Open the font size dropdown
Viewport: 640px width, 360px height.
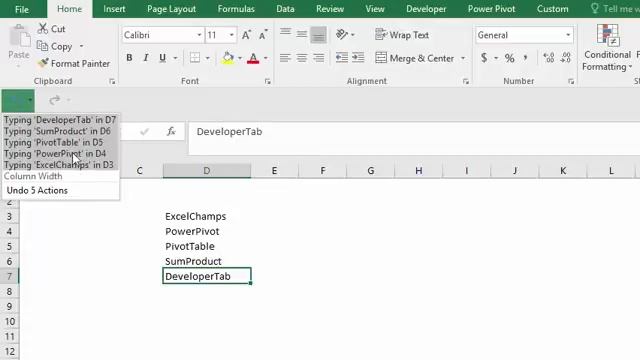[x=231, y=35]
